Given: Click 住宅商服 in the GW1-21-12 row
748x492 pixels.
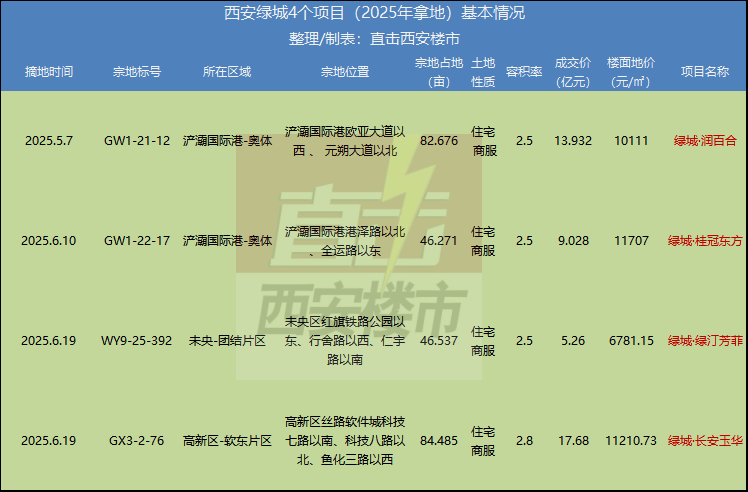Looking at the screenshot, I should click(484, 141).
